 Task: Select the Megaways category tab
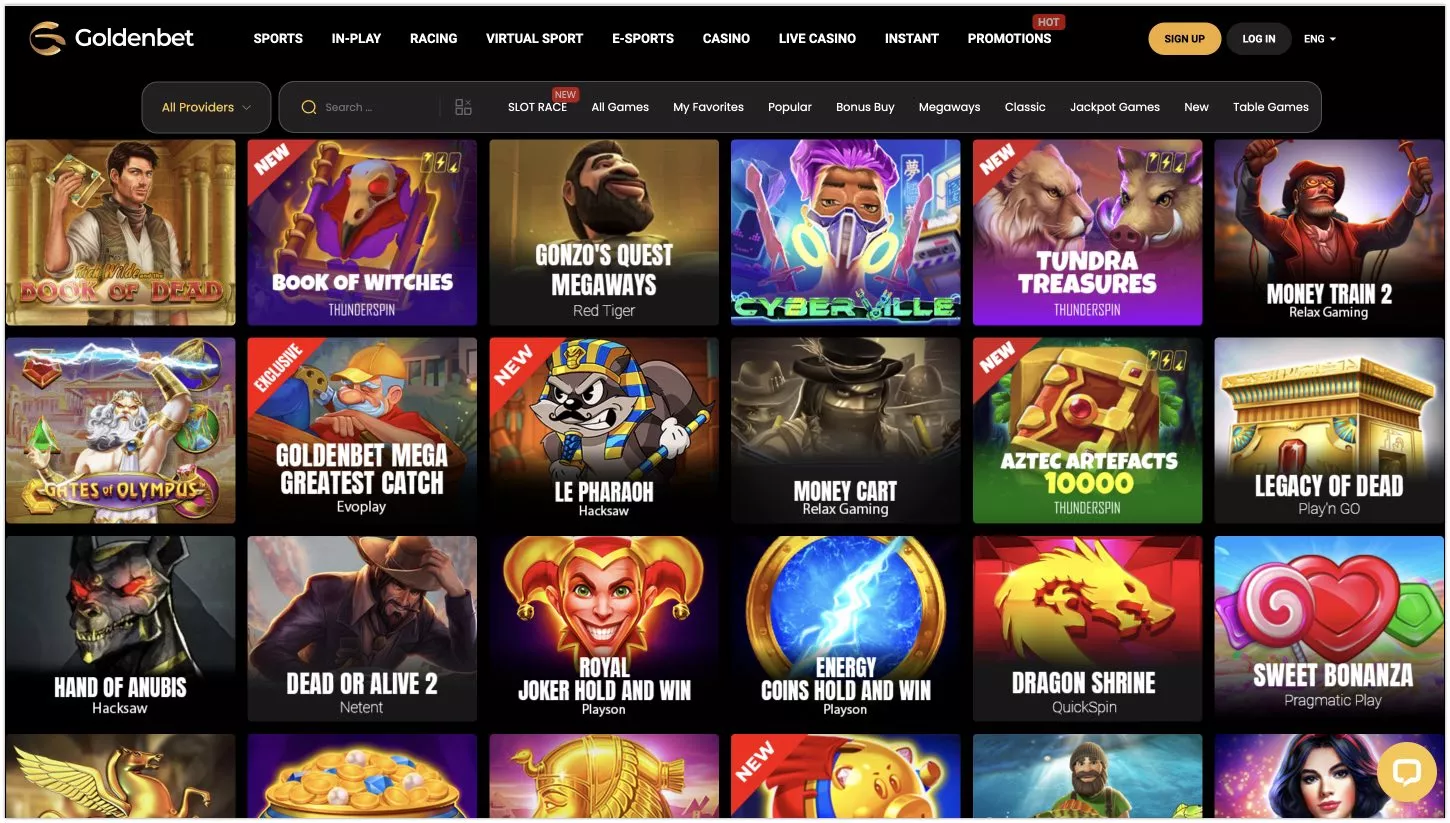tap(949, 107)
